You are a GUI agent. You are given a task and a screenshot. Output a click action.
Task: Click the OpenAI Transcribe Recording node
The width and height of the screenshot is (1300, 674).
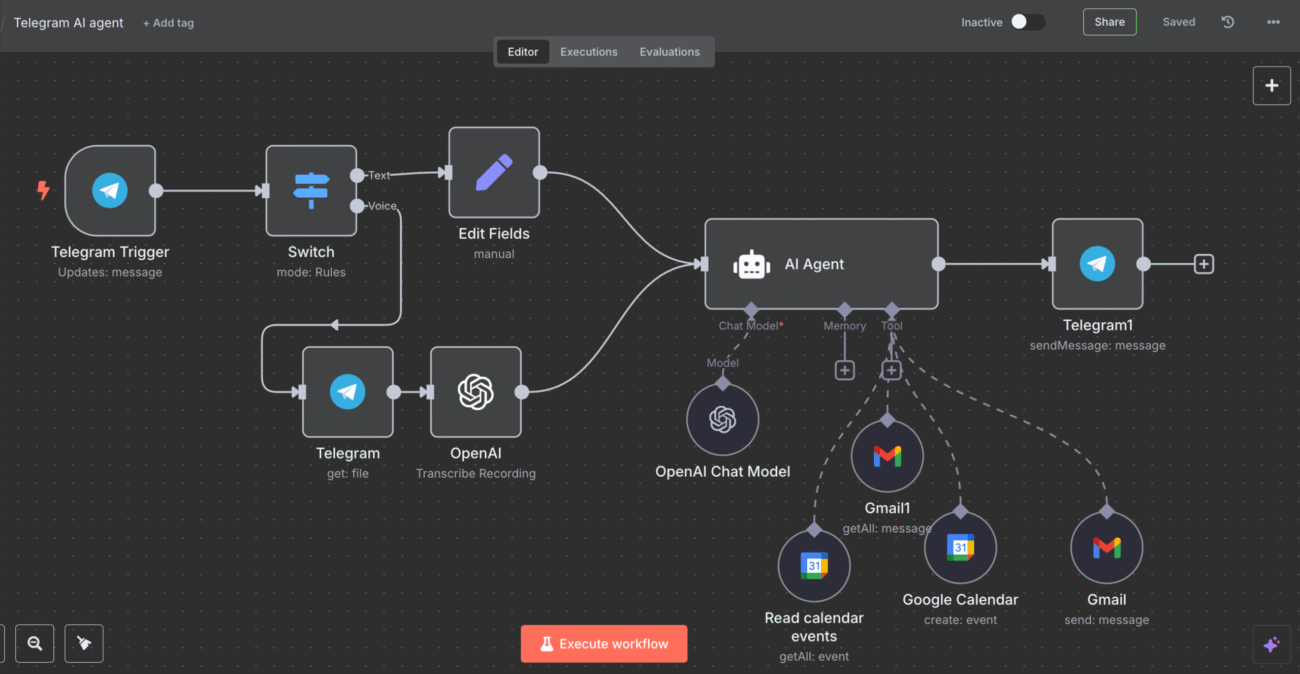tap(475, 391)
